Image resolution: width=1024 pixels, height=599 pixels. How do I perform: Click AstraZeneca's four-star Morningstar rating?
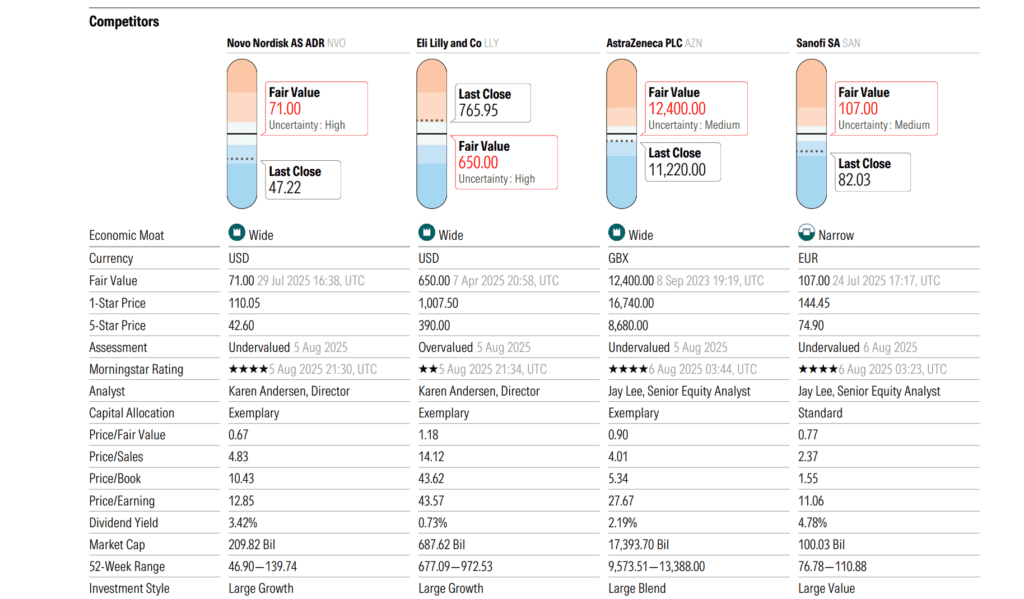[x=628, y=369]
